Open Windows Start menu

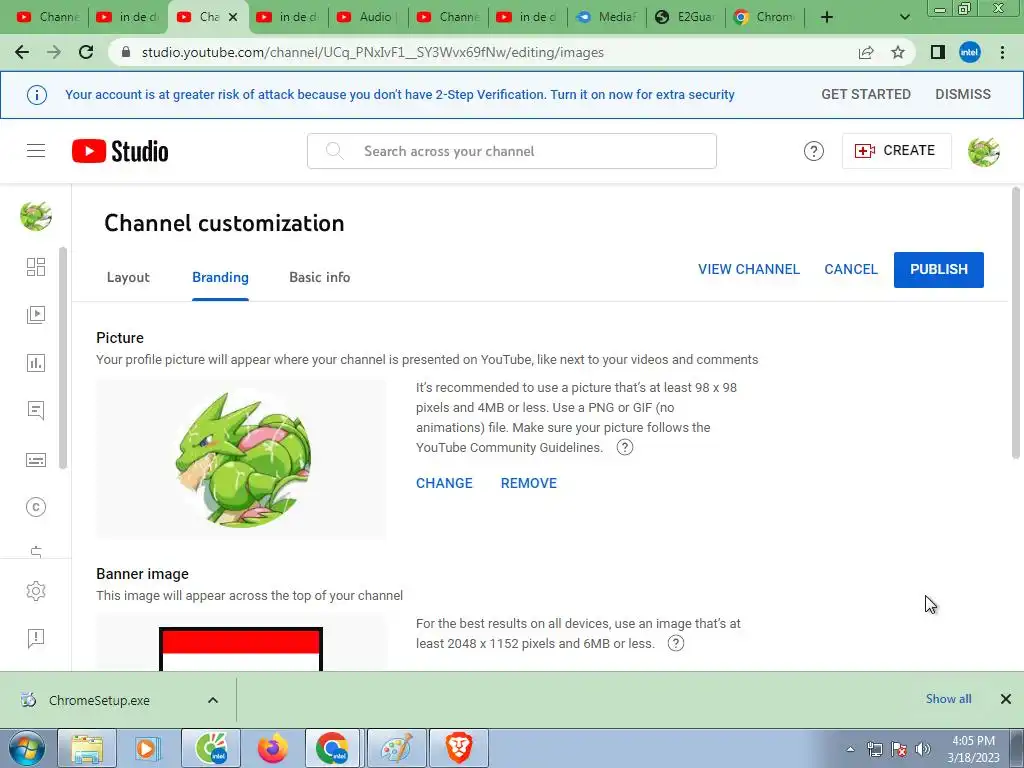(26, 748)
